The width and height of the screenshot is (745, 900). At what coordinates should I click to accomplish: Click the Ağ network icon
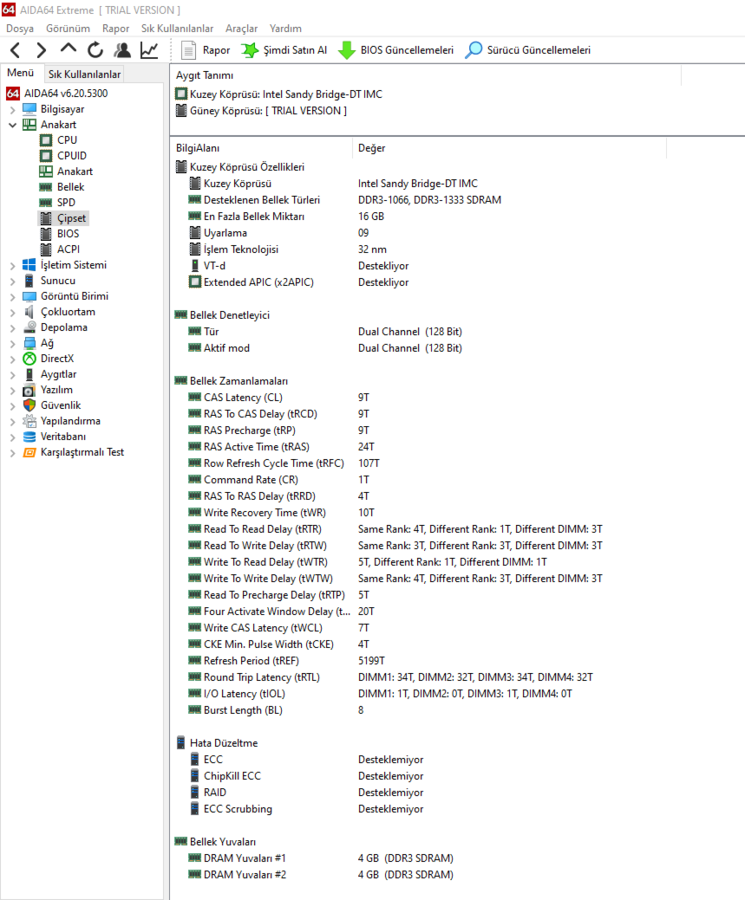[29, 343]
